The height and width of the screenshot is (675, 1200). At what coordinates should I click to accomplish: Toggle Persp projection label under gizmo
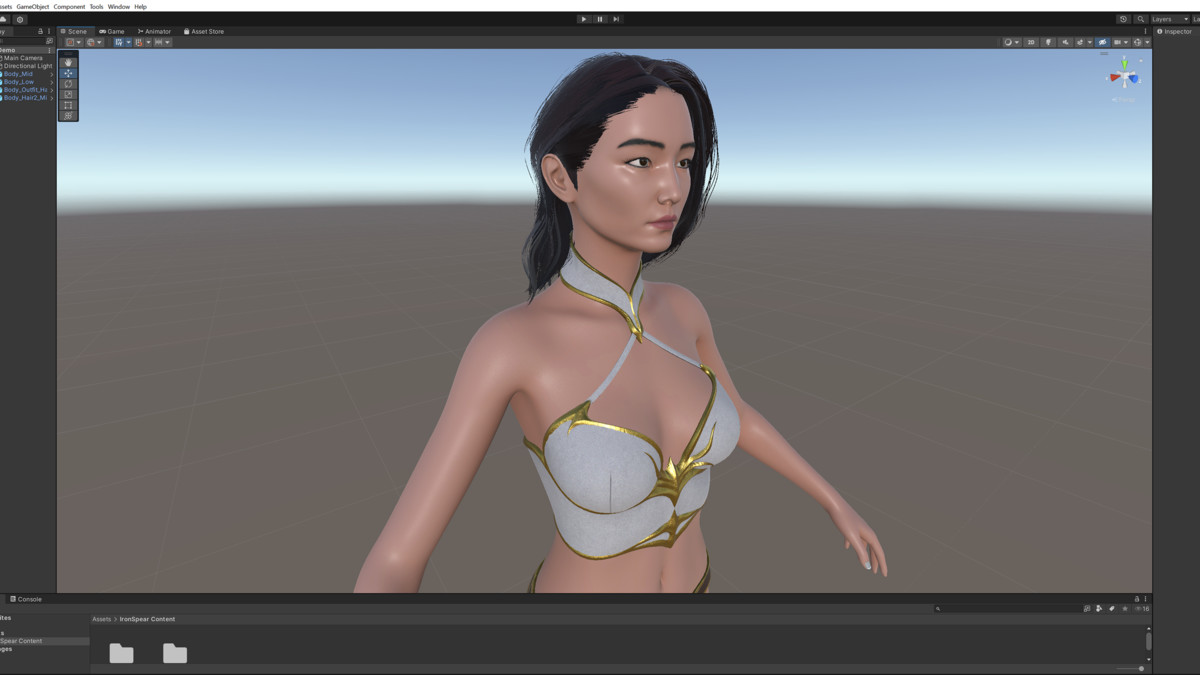click(x=1125, y=99)
